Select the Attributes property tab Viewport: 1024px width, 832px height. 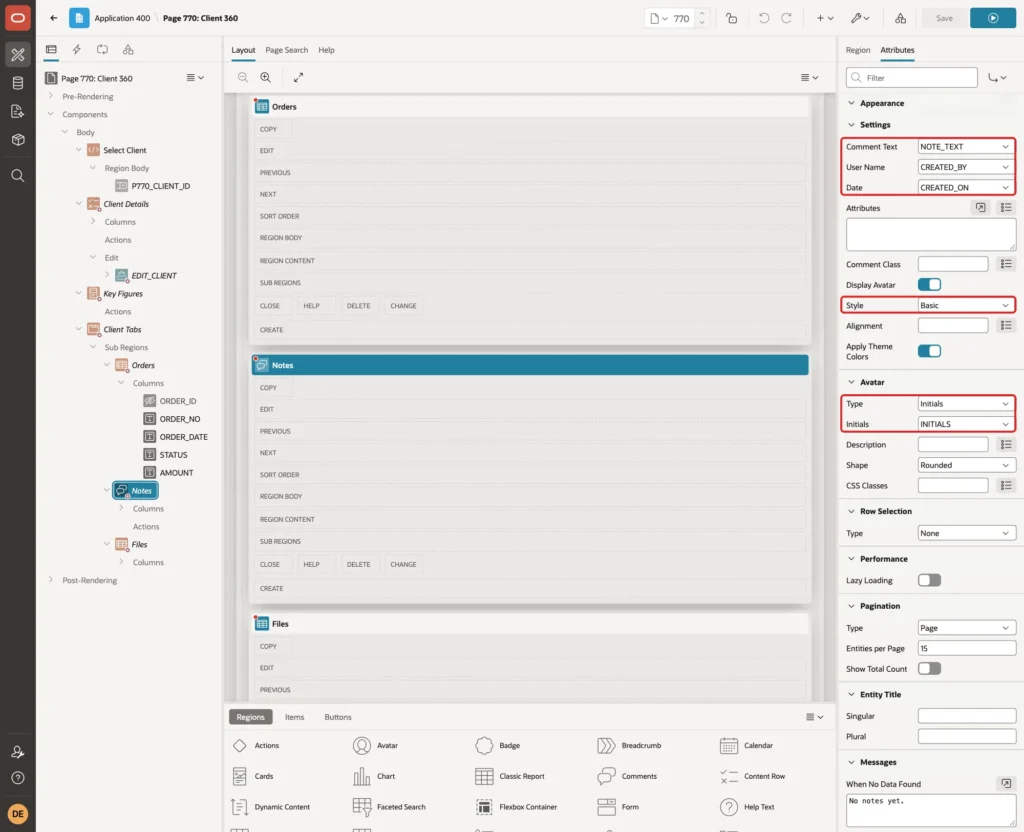[x=897, y=50]
